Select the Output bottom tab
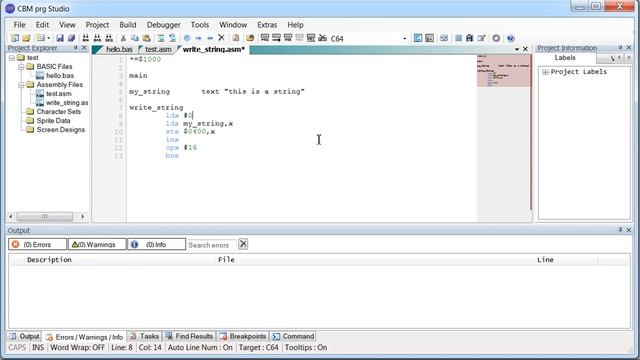Image resolution: width=640 pixels, height=360 pixels. tap(24, 336)
